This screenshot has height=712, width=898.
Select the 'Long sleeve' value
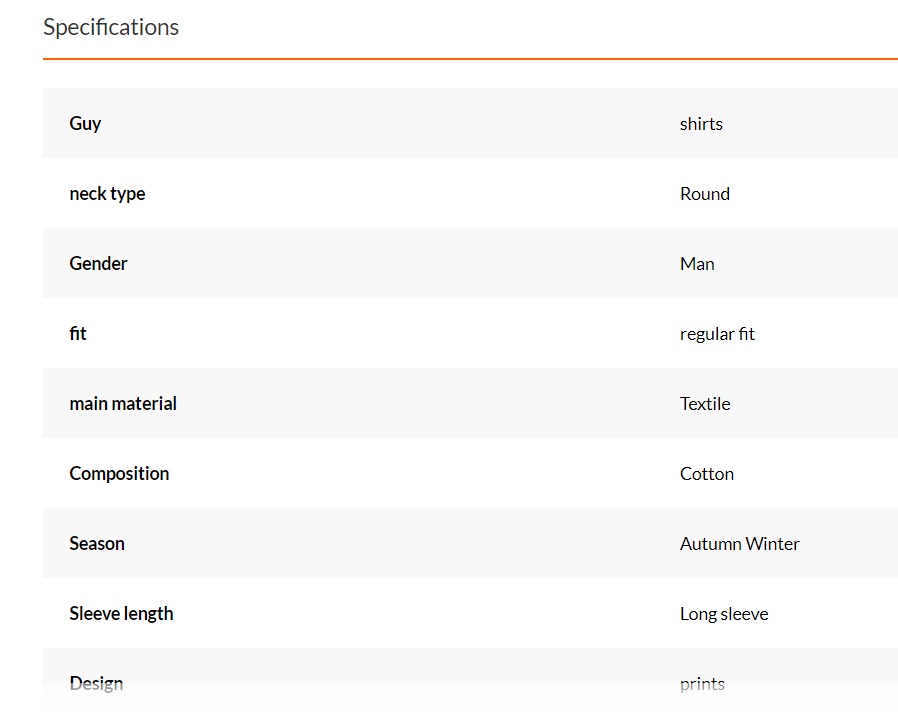(x=724, y=614)
